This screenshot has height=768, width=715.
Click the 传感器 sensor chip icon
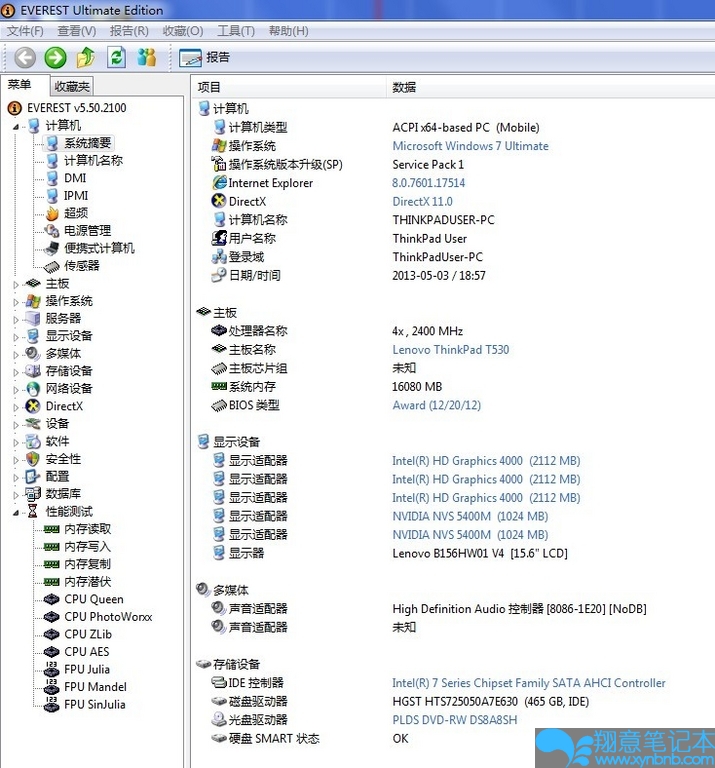[52, 266]
